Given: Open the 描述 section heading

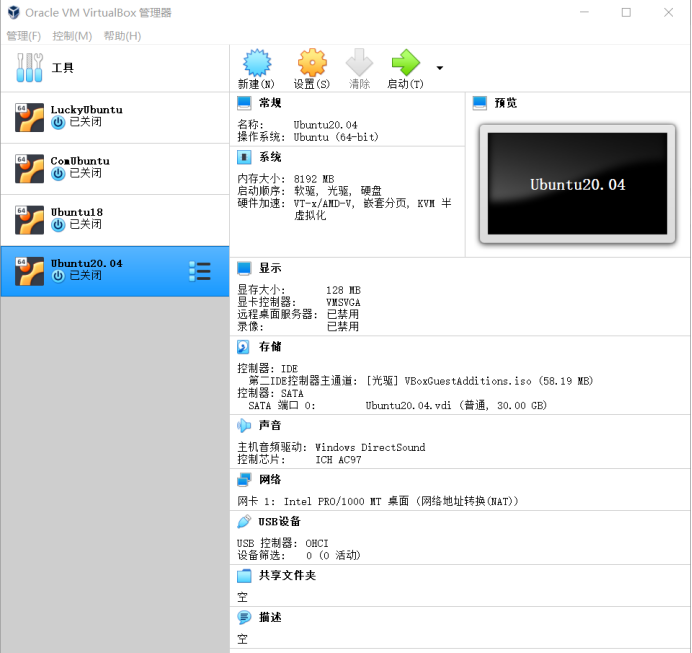Looking at the screenshot, I should (270, 617).
